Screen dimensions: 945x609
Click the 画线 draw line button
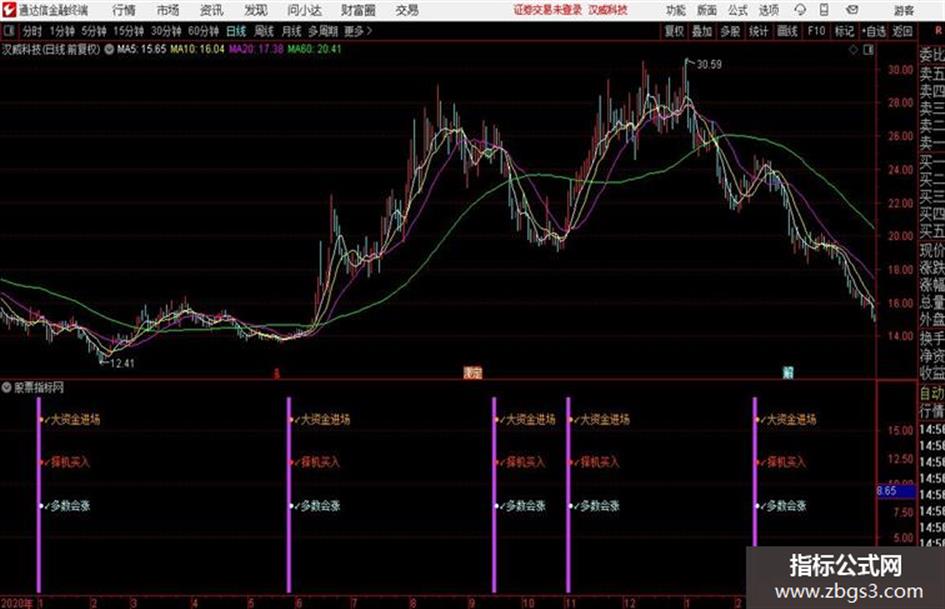787,31
